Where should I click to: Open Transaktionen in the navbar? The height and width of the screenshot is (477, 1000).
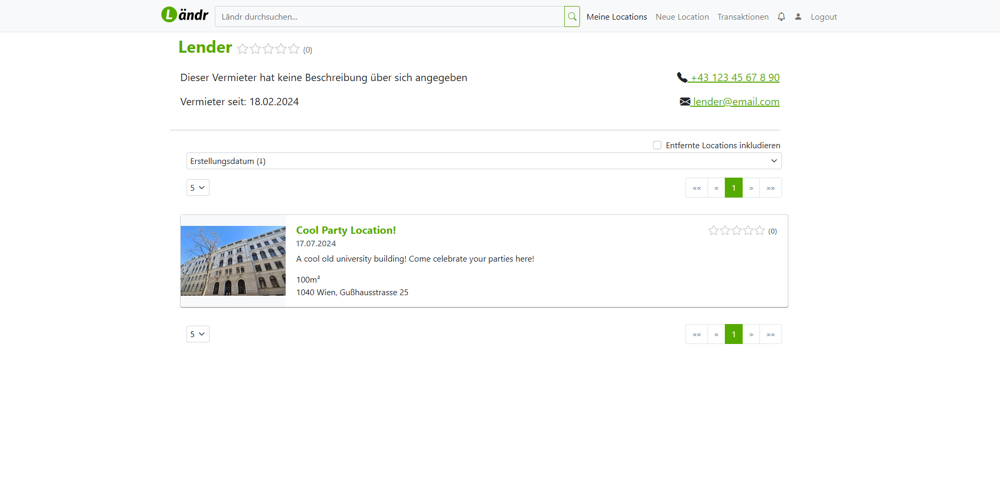(743, 17)
